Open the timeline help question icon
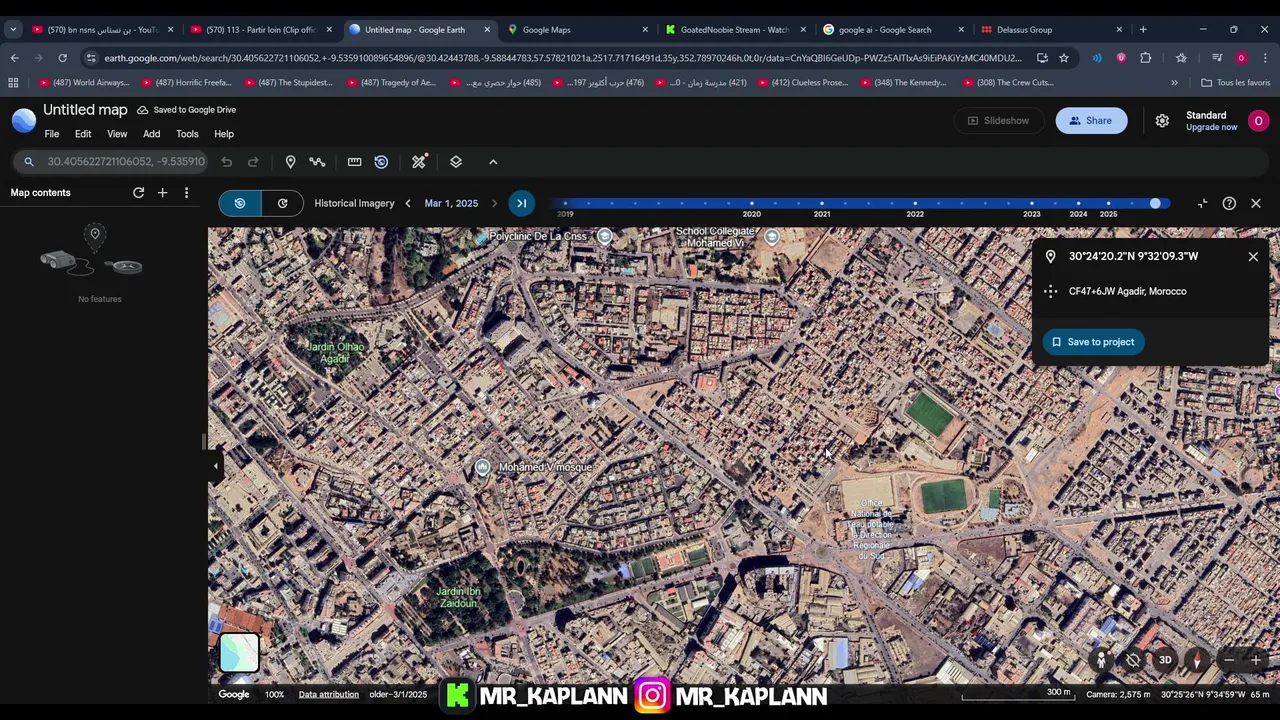 pyautogui.click(x=1229, y=203)
